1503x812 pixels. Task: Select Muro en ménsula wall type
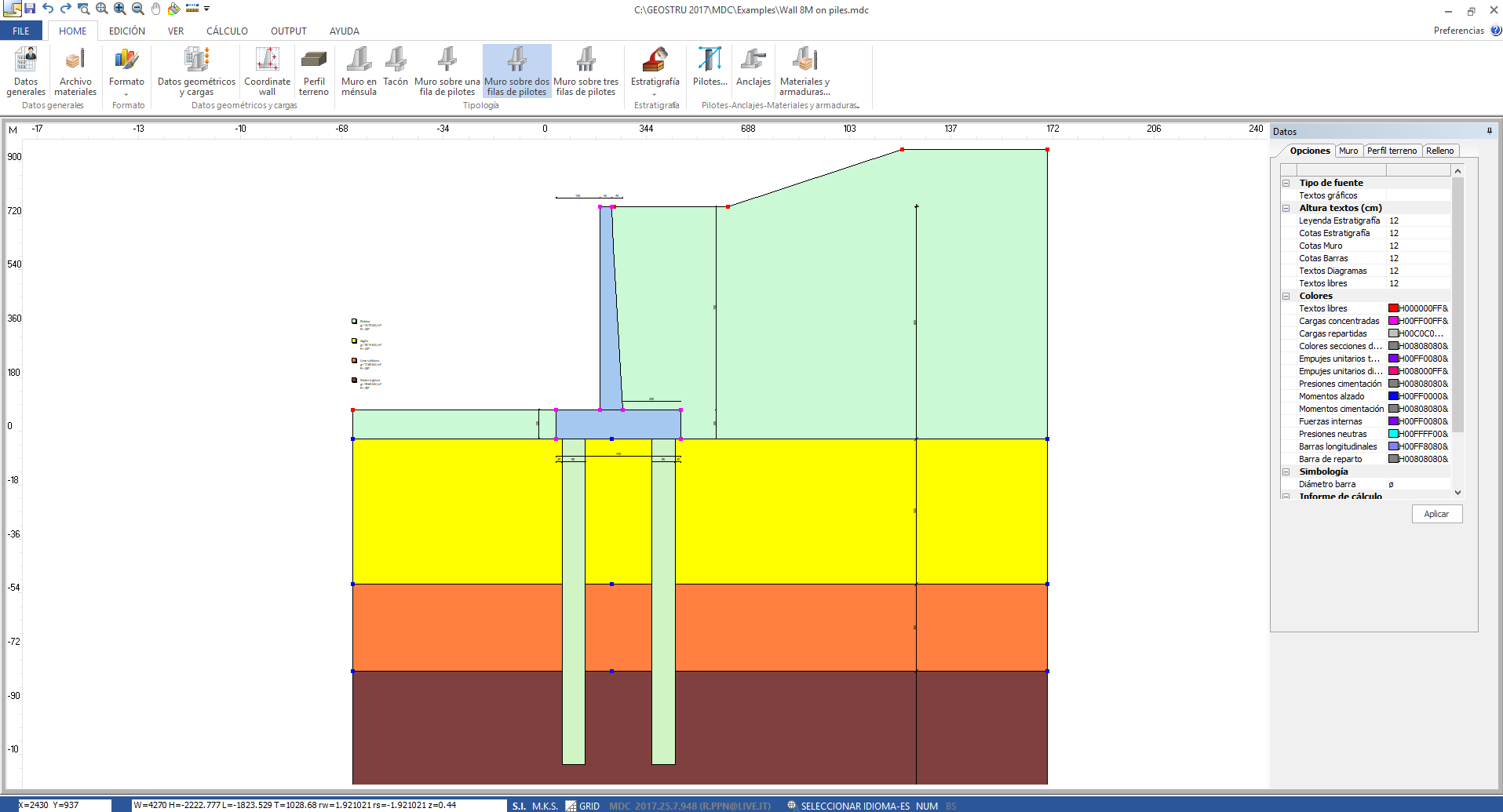tap(359, 71)
